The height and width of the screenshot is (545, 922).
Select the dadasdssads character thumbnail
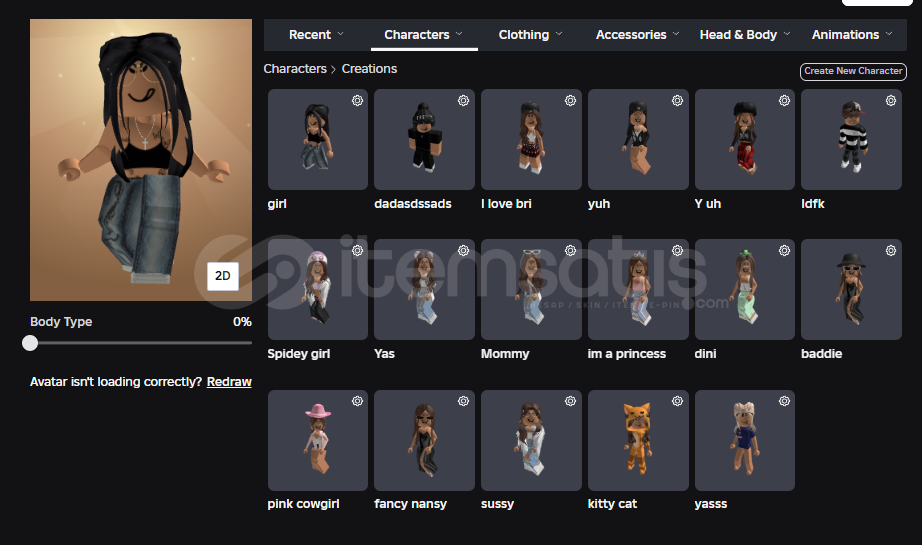[425, 139]
